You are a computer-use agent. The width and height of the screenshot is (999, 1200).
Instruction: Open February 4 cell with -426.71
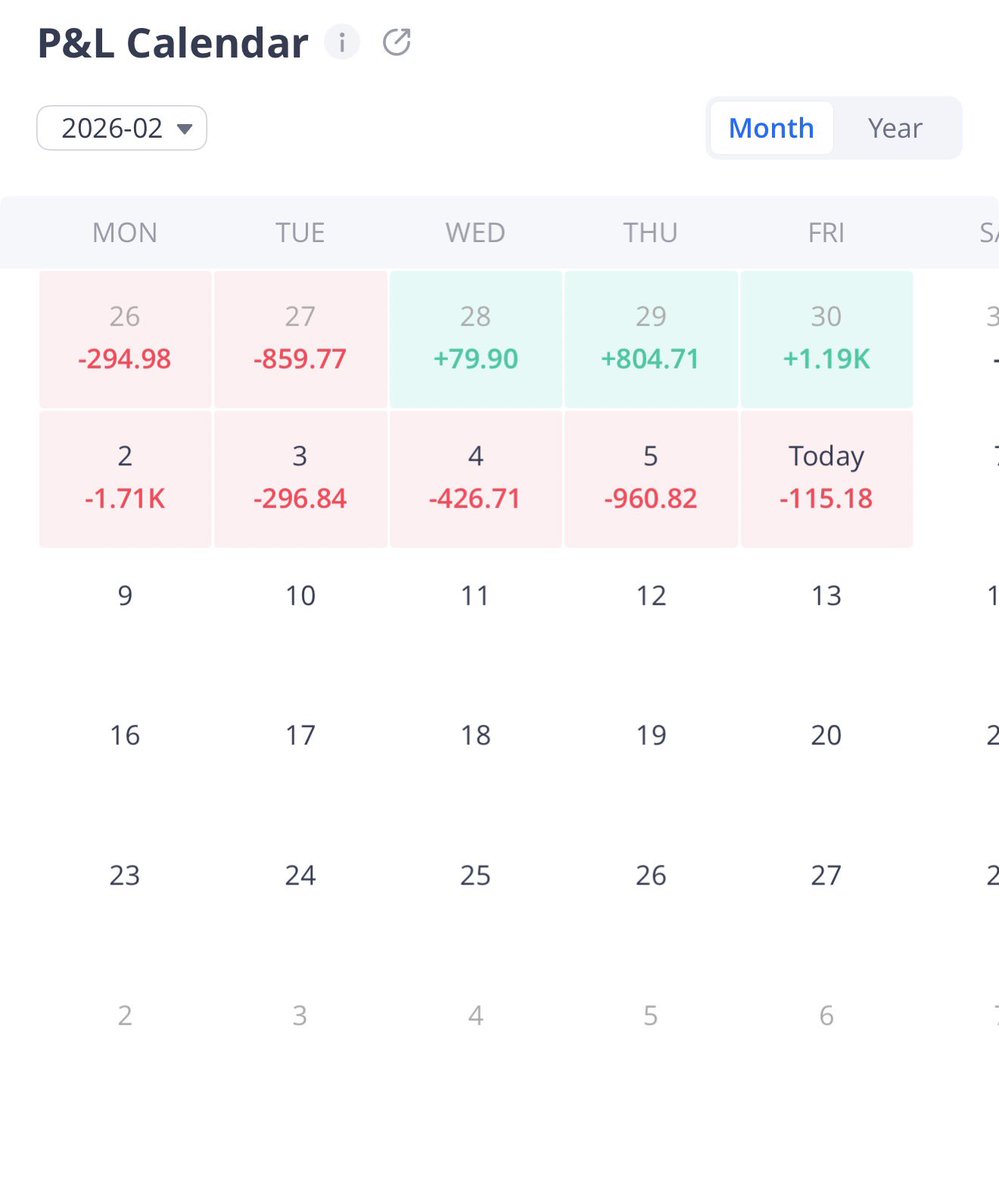[475, 479]
